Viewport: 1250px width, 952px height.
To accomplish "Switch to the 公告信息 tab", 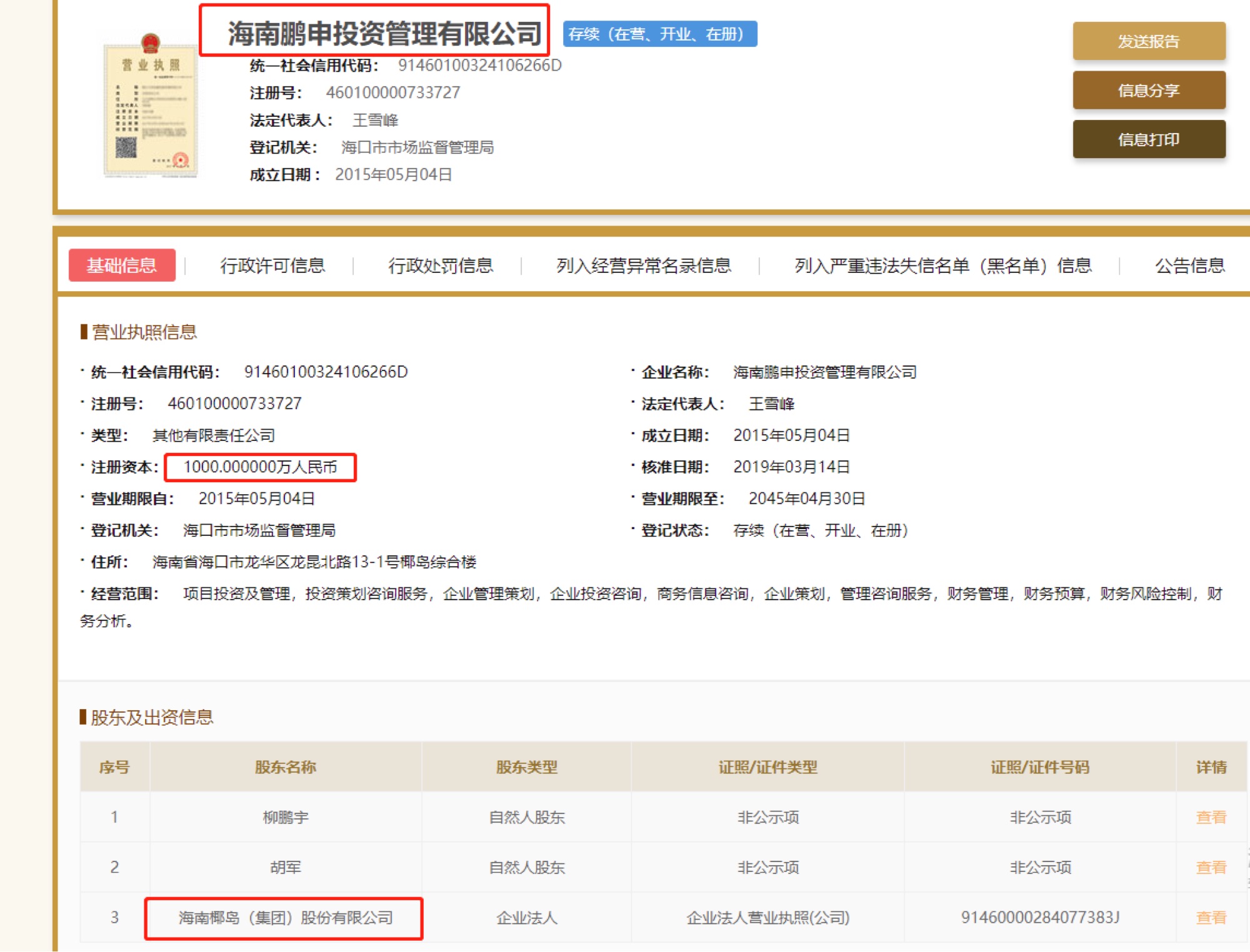I will pos(1190,265).
